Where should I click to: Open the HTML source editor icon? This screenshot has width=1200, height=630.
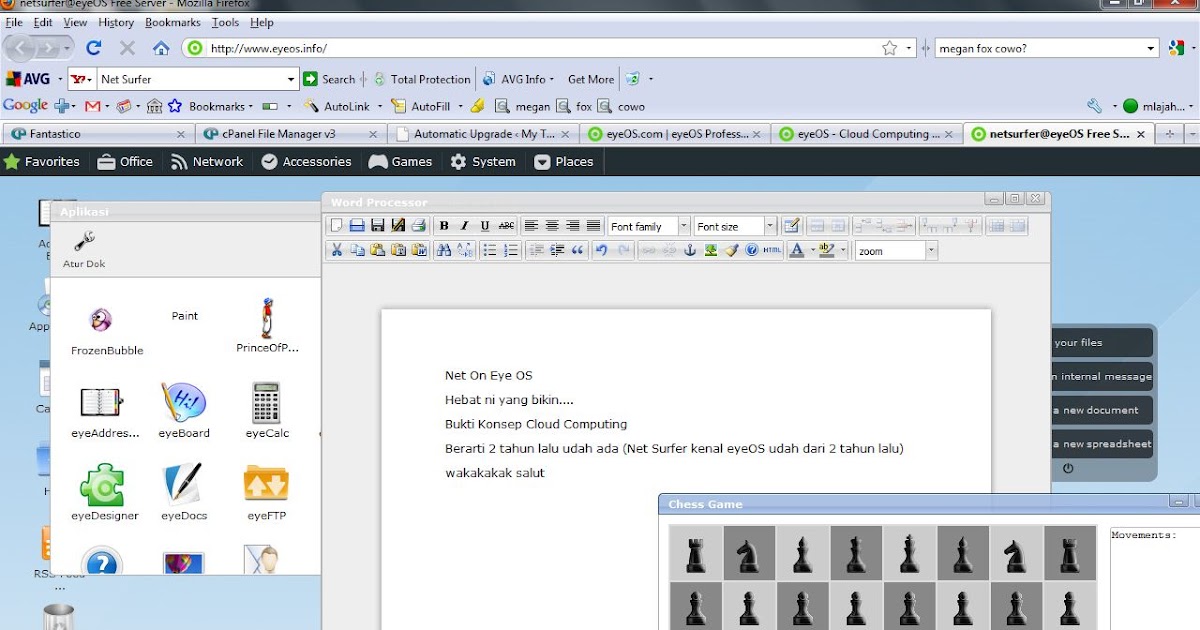[772, 250]
